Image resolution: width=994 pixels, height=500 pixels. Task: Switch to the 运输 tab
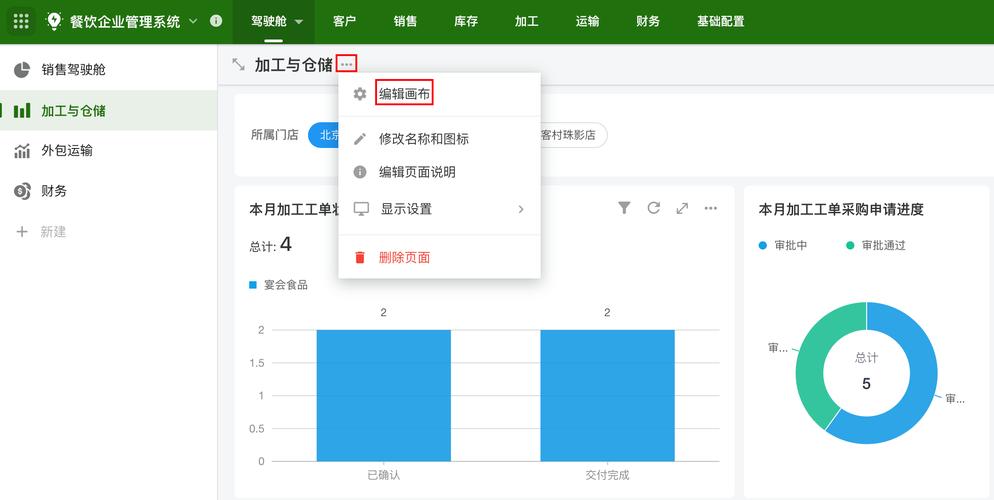[x=587, y=21]
